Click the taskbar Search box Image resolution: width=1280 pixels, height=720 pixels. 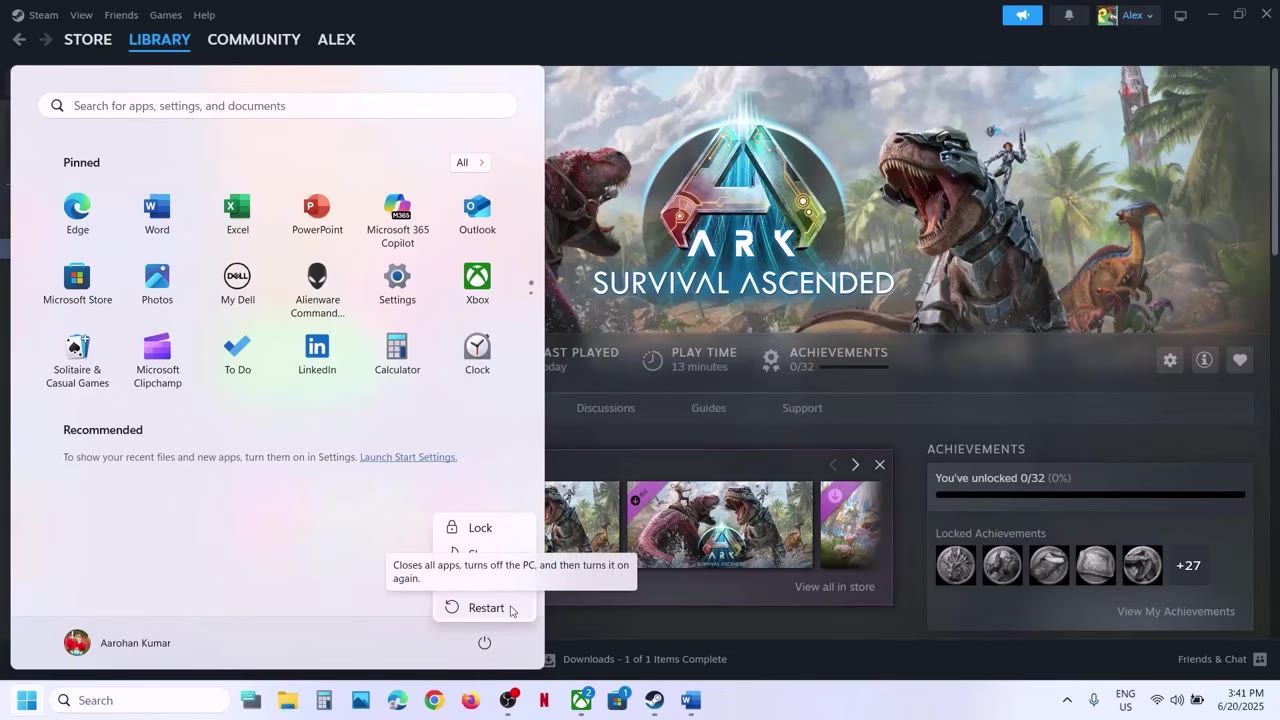point(139,700)
